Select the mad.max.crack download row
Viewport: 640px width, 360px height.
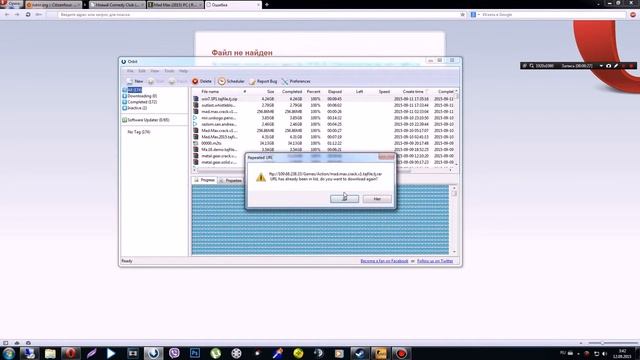[x=323, y=111]
